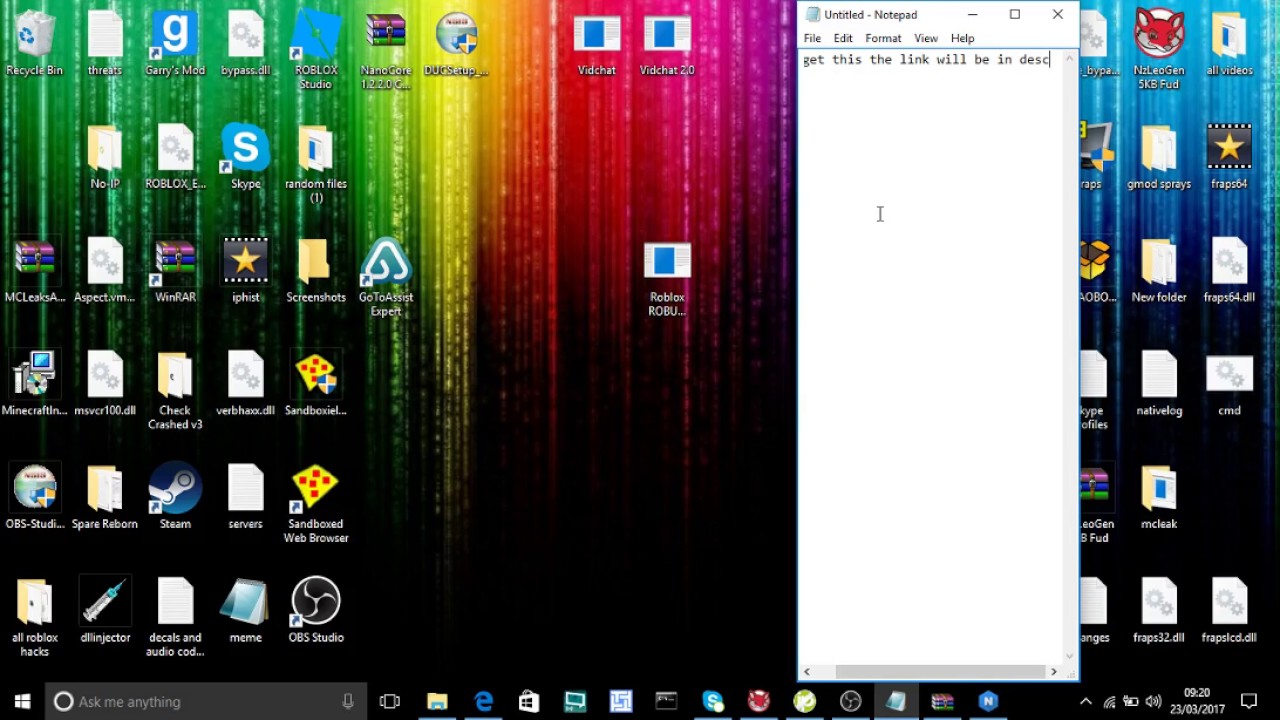This screenshot has height=720, width=1280.
Task: Select the Spare Reborn folder
Action: pyautogui.click(x=105, y=498)
